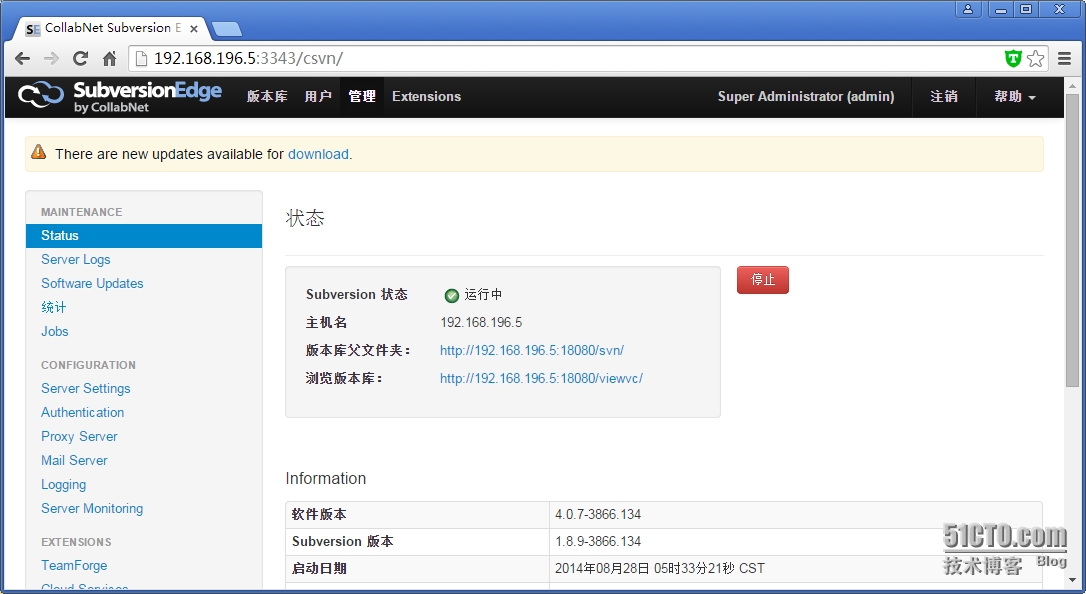This screenshot has height=594, width=1086.
Task: Follow the download updates link
Action: click(x=318, y=154)
